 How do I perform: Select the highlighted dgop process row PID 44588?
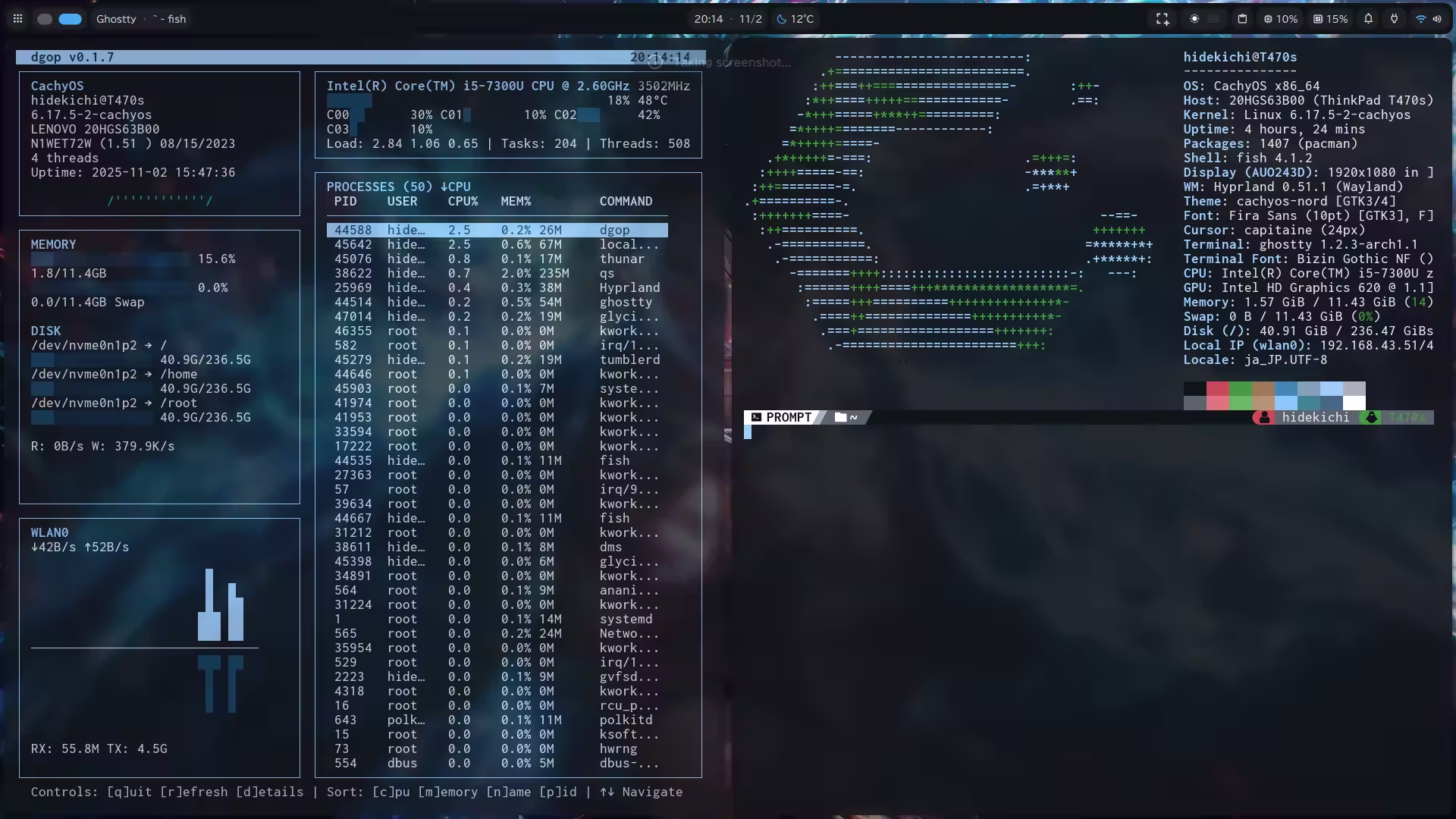pyautogui.click(x=497, y=230)
